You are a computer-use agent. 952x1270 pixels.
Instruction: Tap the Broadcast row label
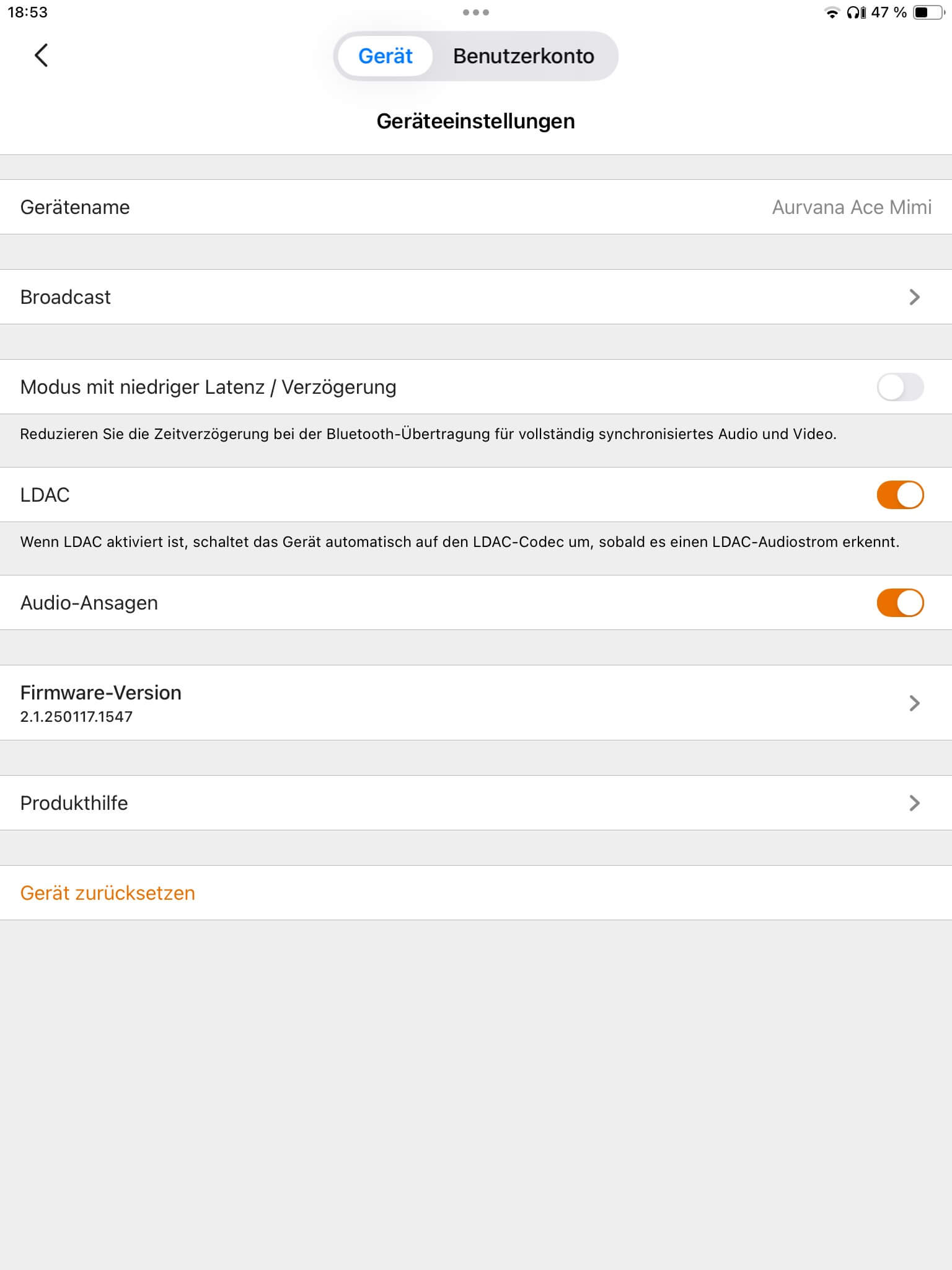(65, 297)
